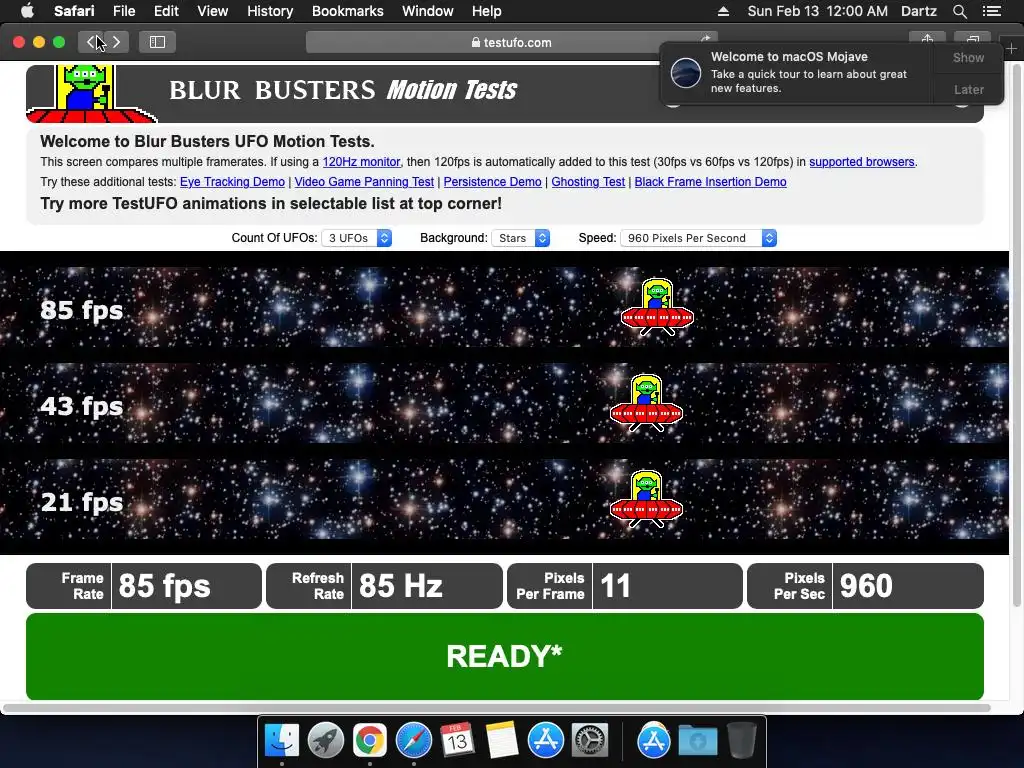Open Calendar from the Dock
The height and width of the screenshot is (768, 1024).
pos(457,741)
